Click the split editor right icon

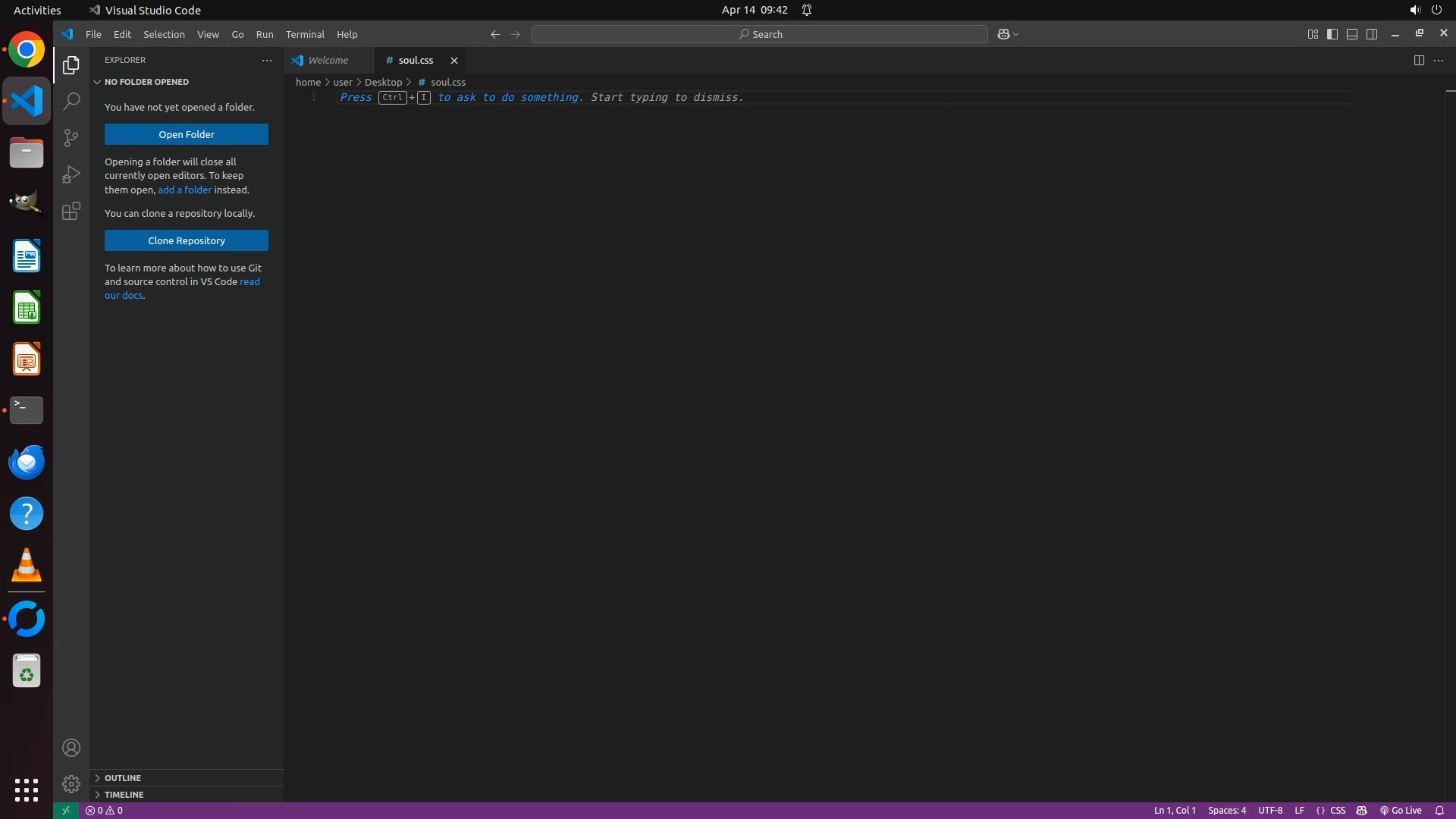point(1418,60)
